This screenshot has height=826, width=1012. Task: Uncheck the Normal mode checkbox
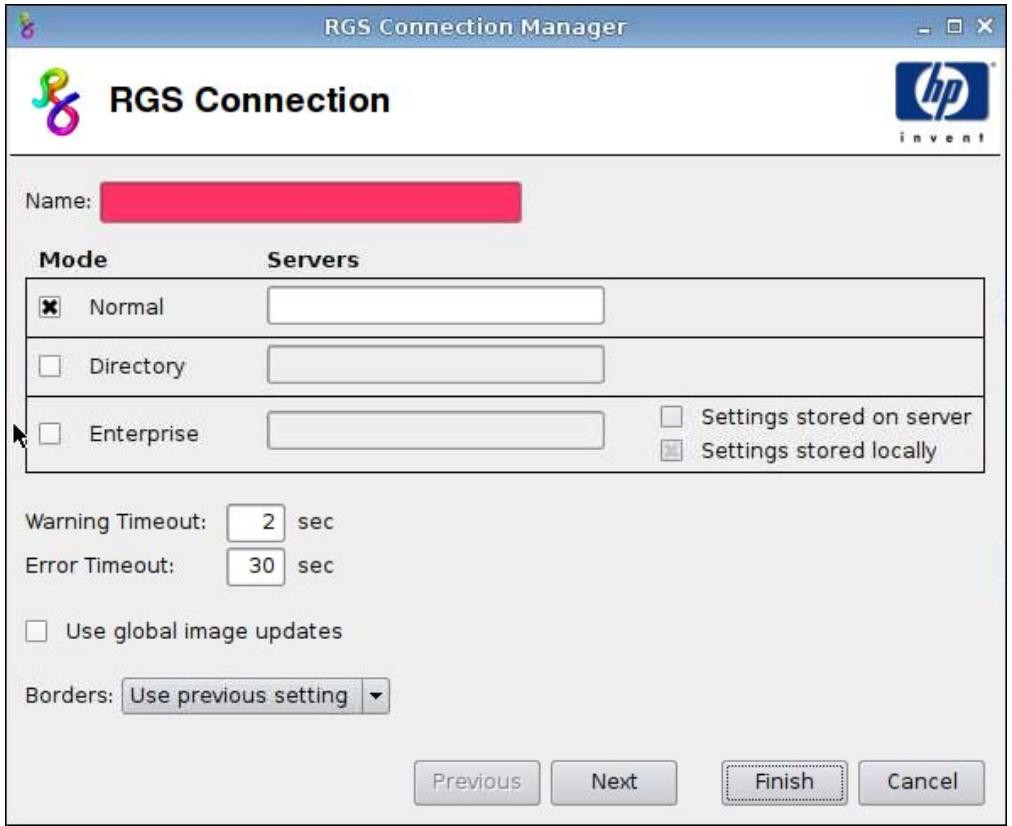click(50, 307)
